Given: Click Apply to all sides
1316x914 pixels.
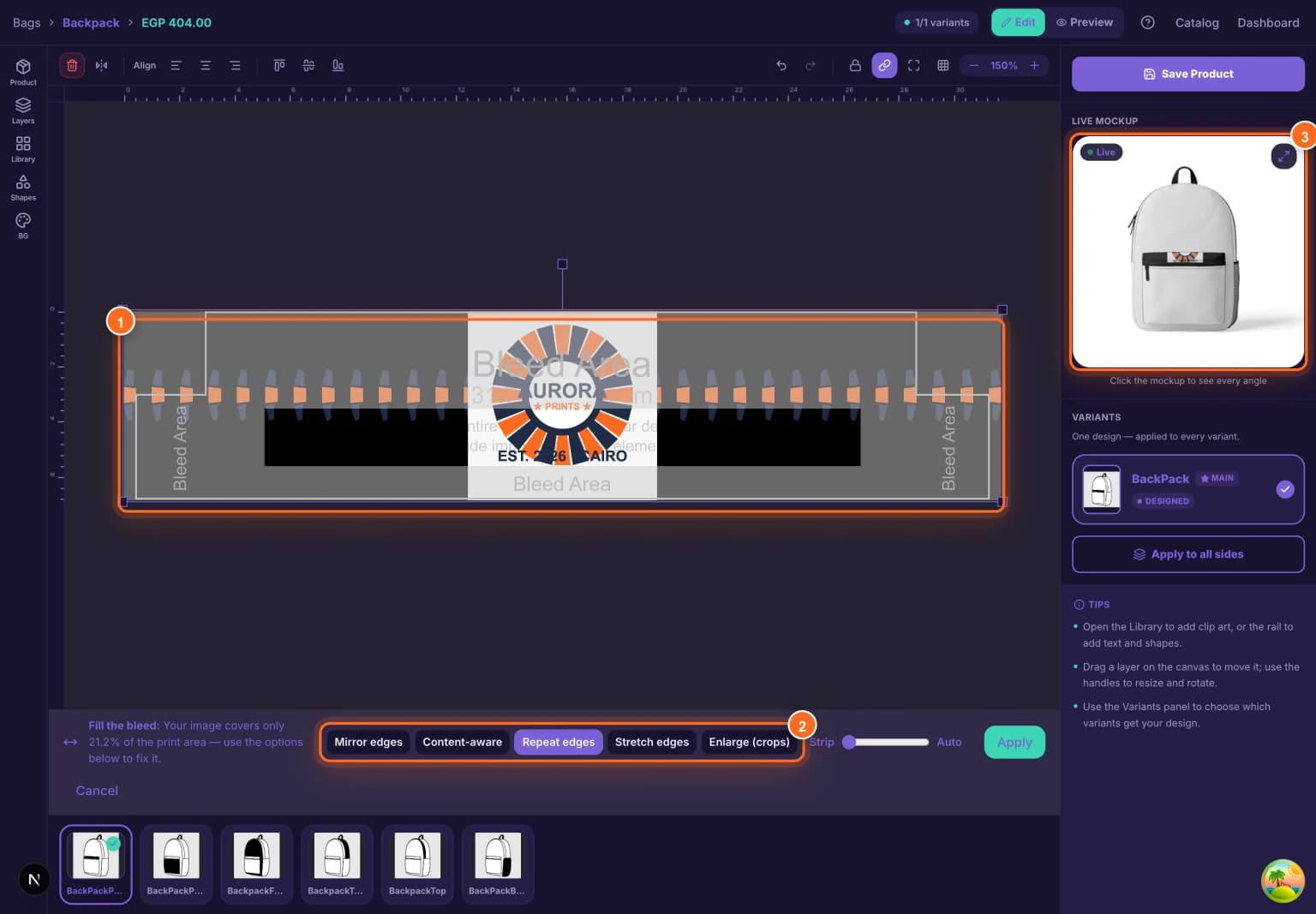Looking at the screenshot, I should 1188,554.
